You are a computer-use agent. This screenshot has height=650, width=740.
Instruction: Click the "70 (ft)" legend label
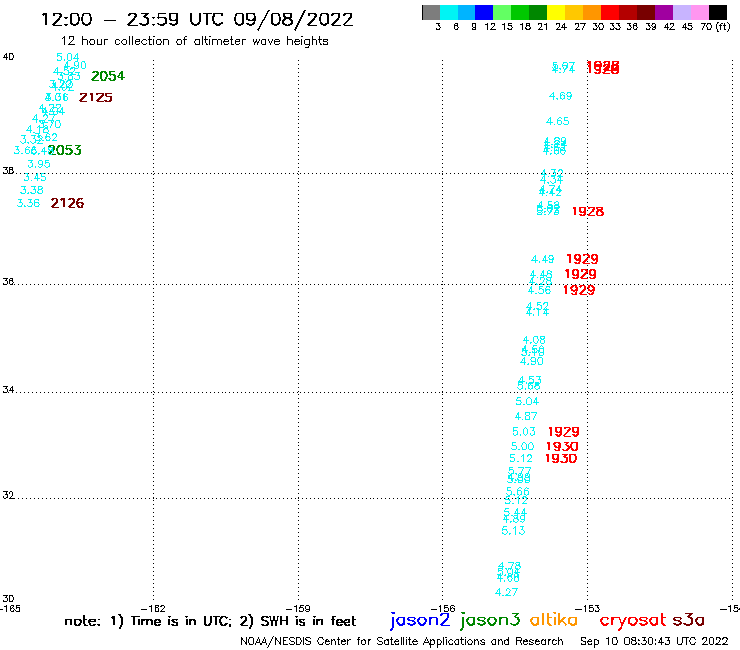(x=715, y=26)
